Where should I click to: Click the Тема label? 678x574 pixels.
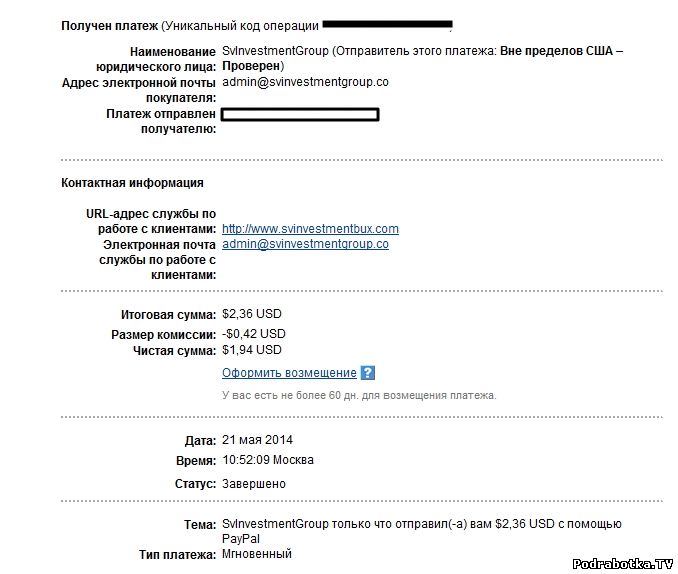tap(200, 524)
